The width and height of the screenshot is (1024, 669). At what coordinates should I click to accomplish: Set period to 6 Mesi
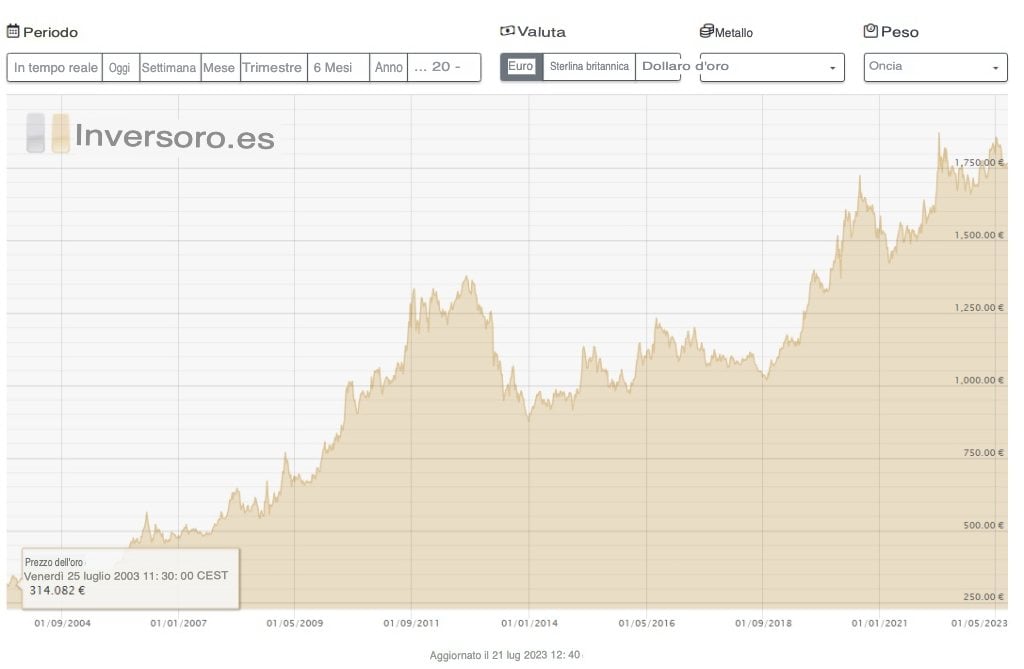tap(334, 68)
